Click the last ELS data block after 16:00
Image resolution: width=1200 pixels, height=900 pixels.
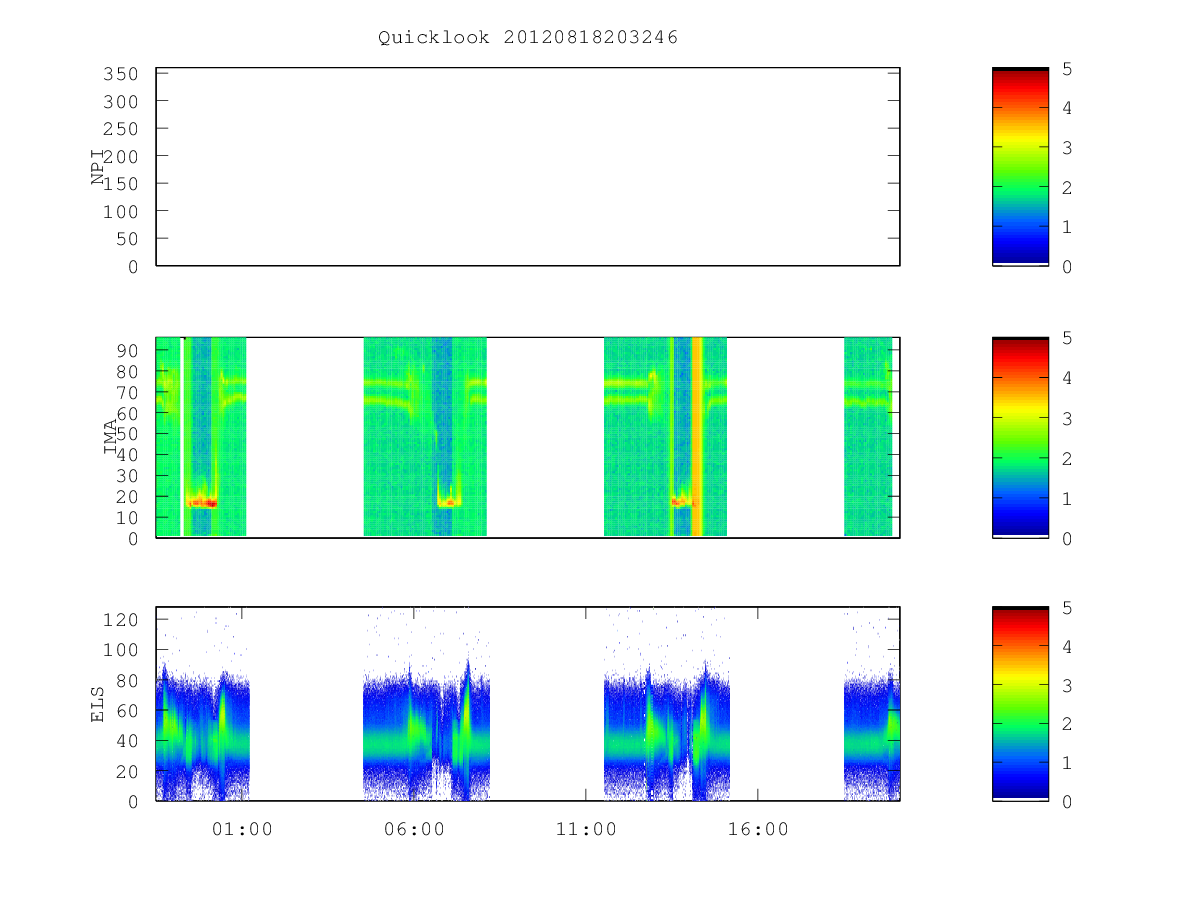pos(872,704)
